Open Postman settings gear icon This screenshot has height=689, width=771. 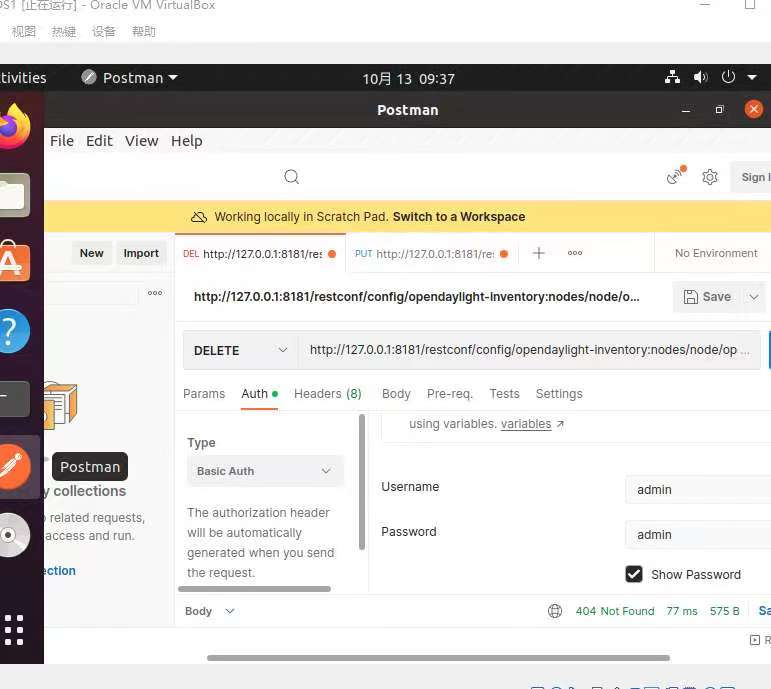[710, 177]
